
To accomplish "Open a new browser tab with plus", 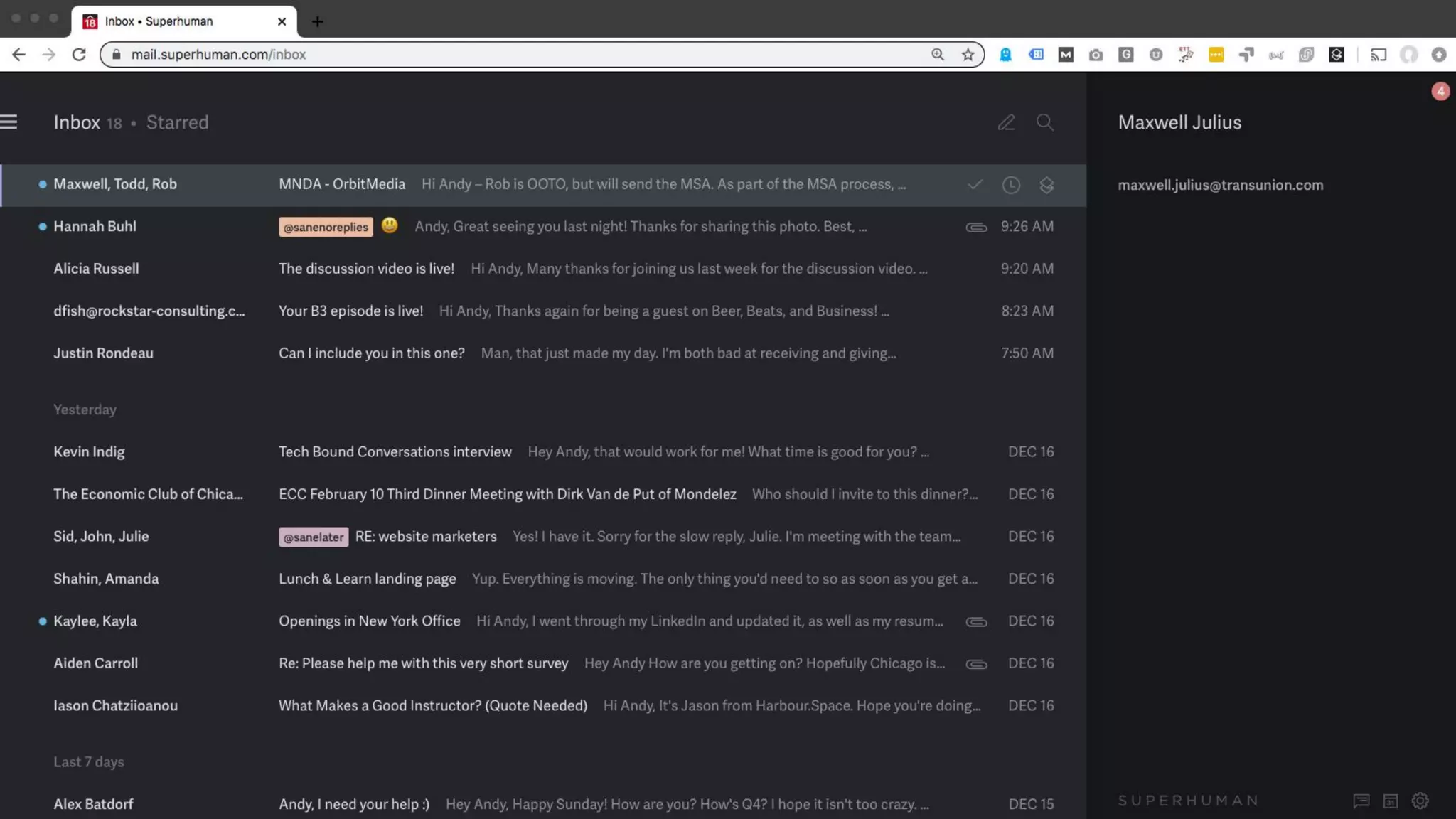I will pyautogui.click(x=318, y=21).
